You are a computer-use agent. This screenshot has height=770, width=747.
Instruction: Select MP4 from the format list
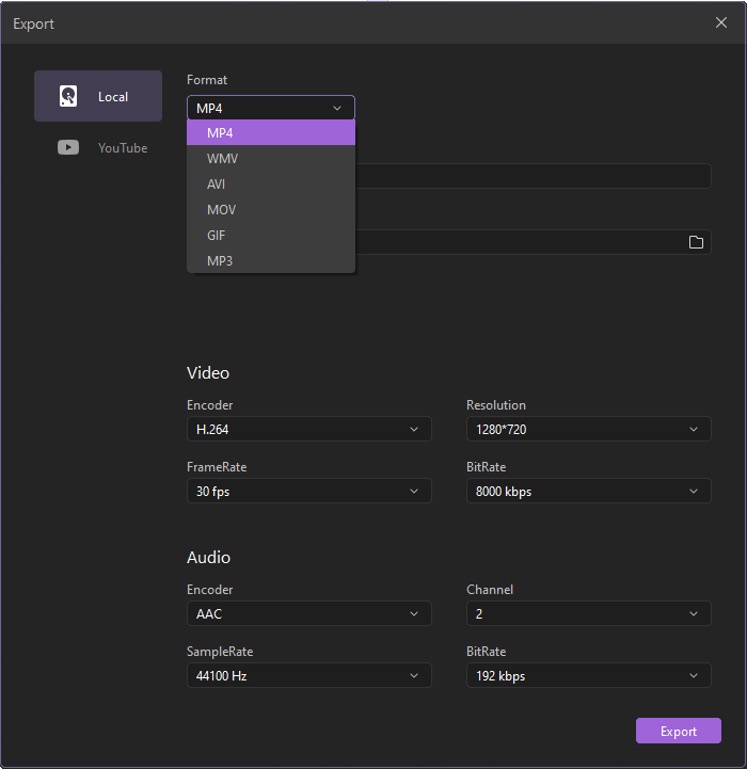point(270,133)
